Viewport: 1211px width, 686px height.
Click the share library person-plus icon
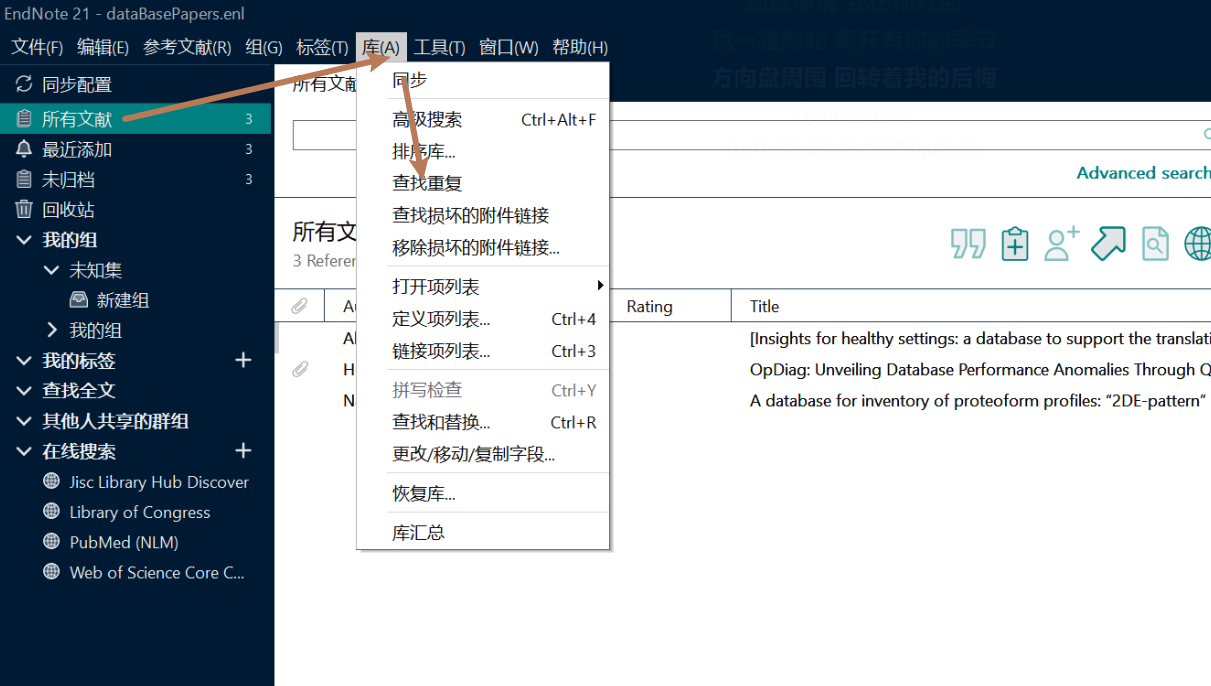1061,244
